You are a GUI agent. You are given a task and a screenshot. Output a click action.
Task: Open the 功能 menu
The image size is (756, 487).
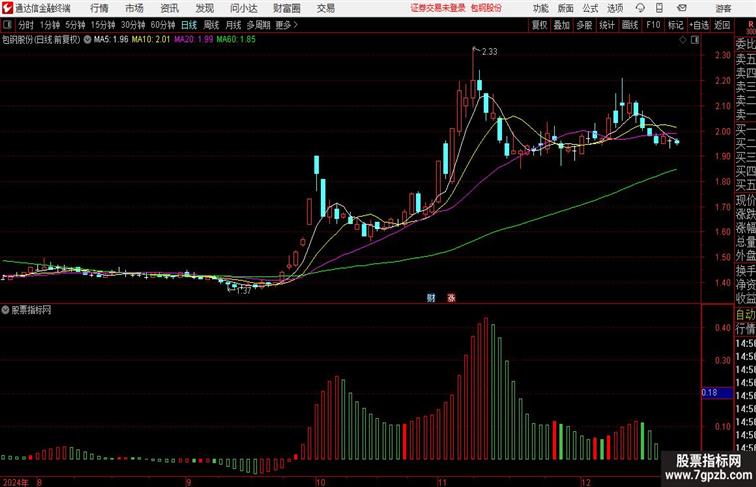(540, 8)
